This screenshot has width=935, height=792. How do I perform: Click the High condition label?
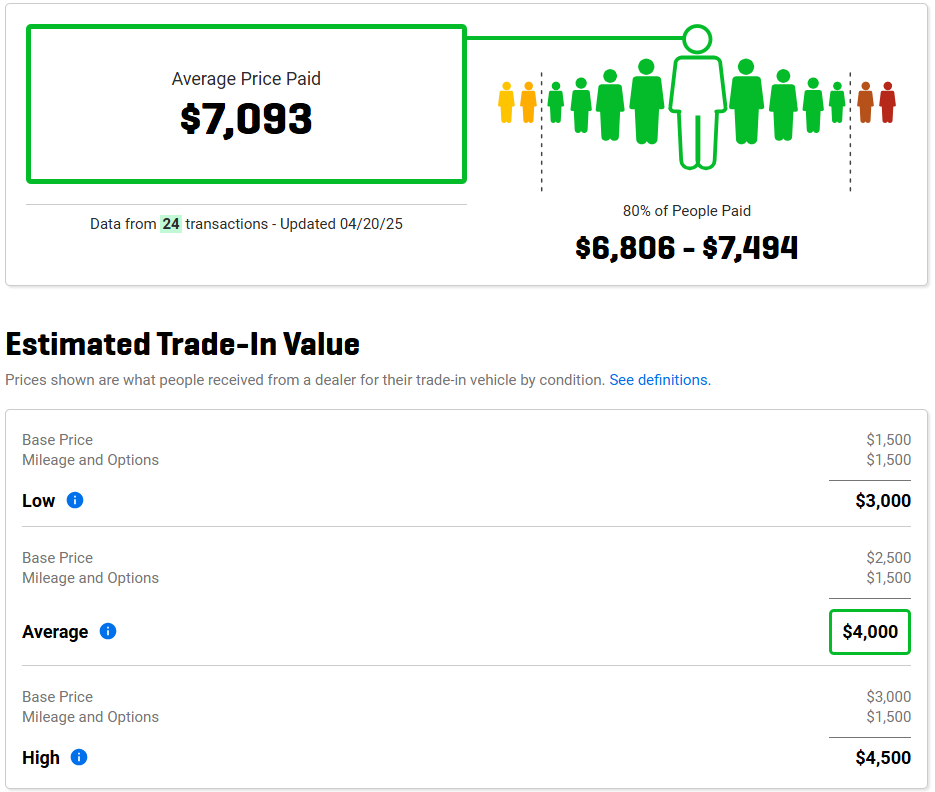[41, 758]
